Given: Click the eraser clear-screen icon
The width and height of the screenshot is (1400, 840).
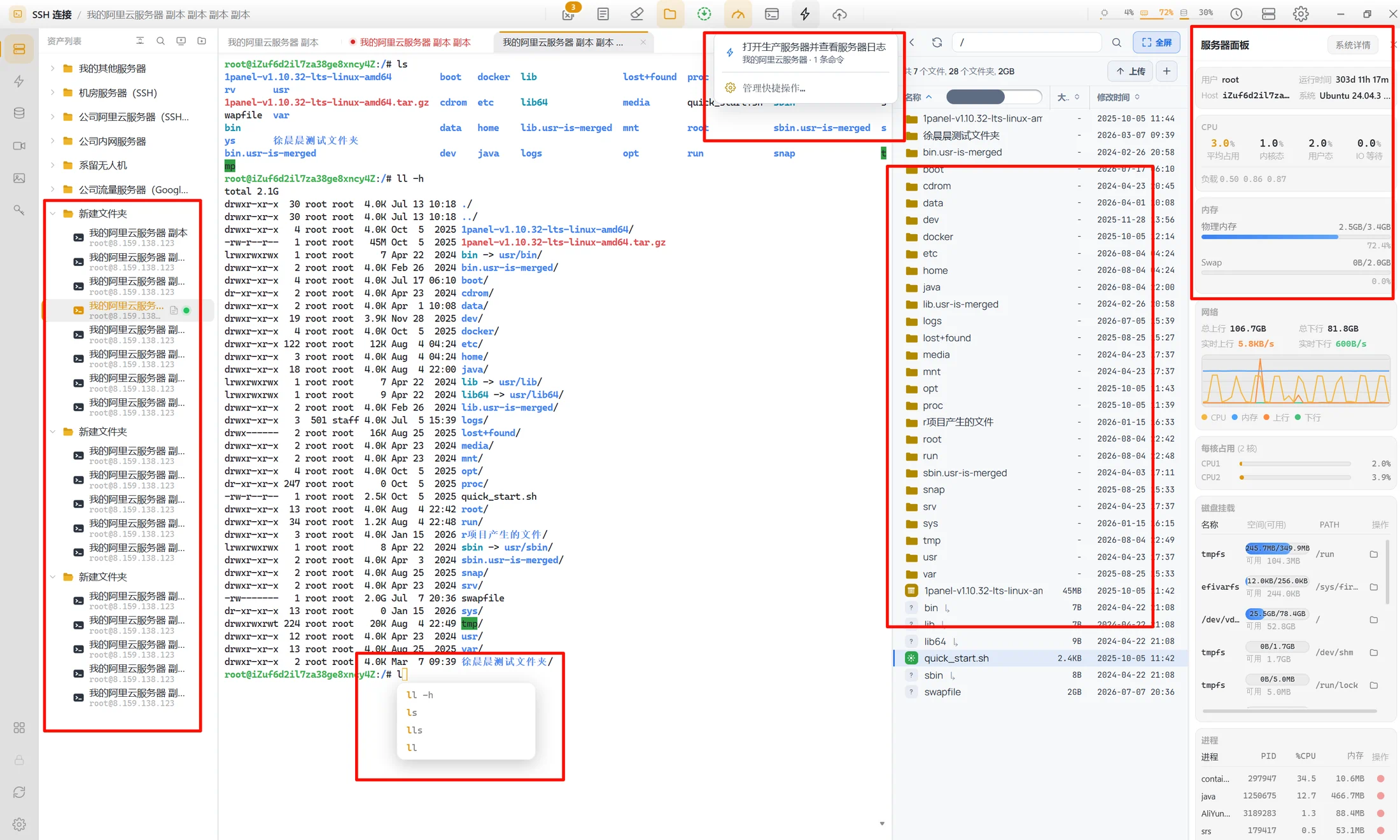Looking at the screenshot, I should pos(636,14).
